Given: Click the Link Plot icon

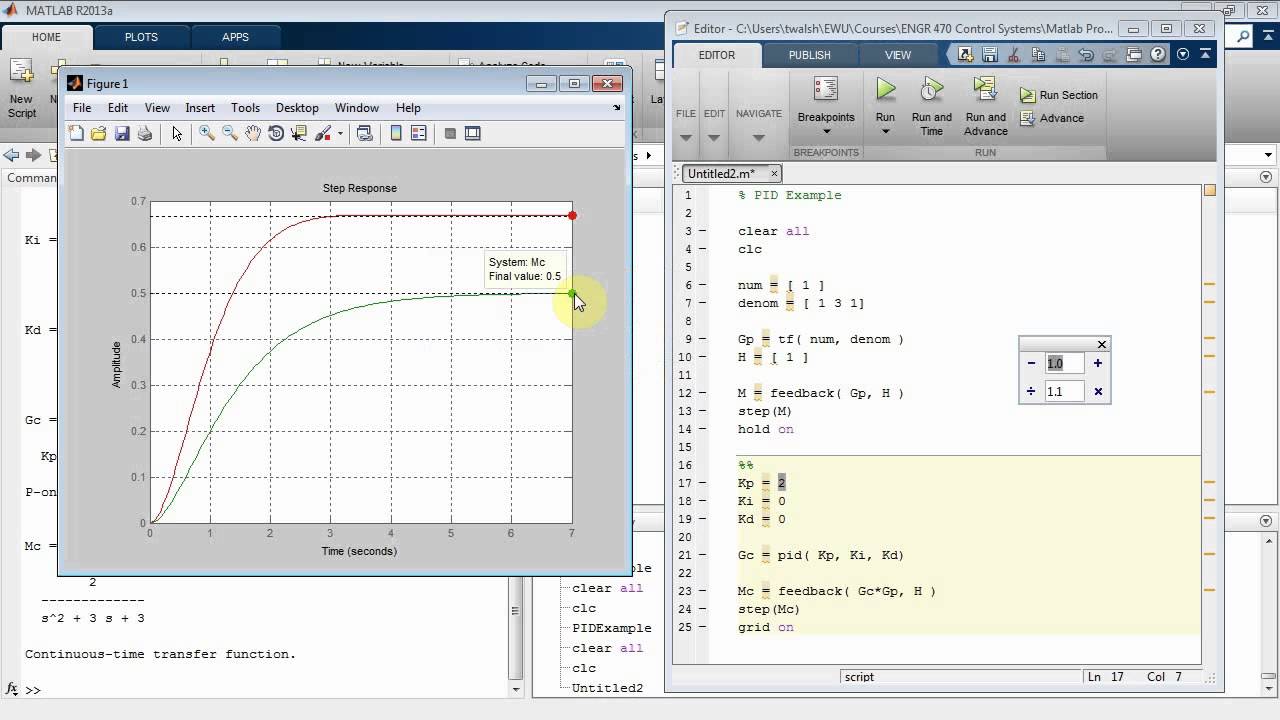Looking at the screenshot, I should click(365, 133).
